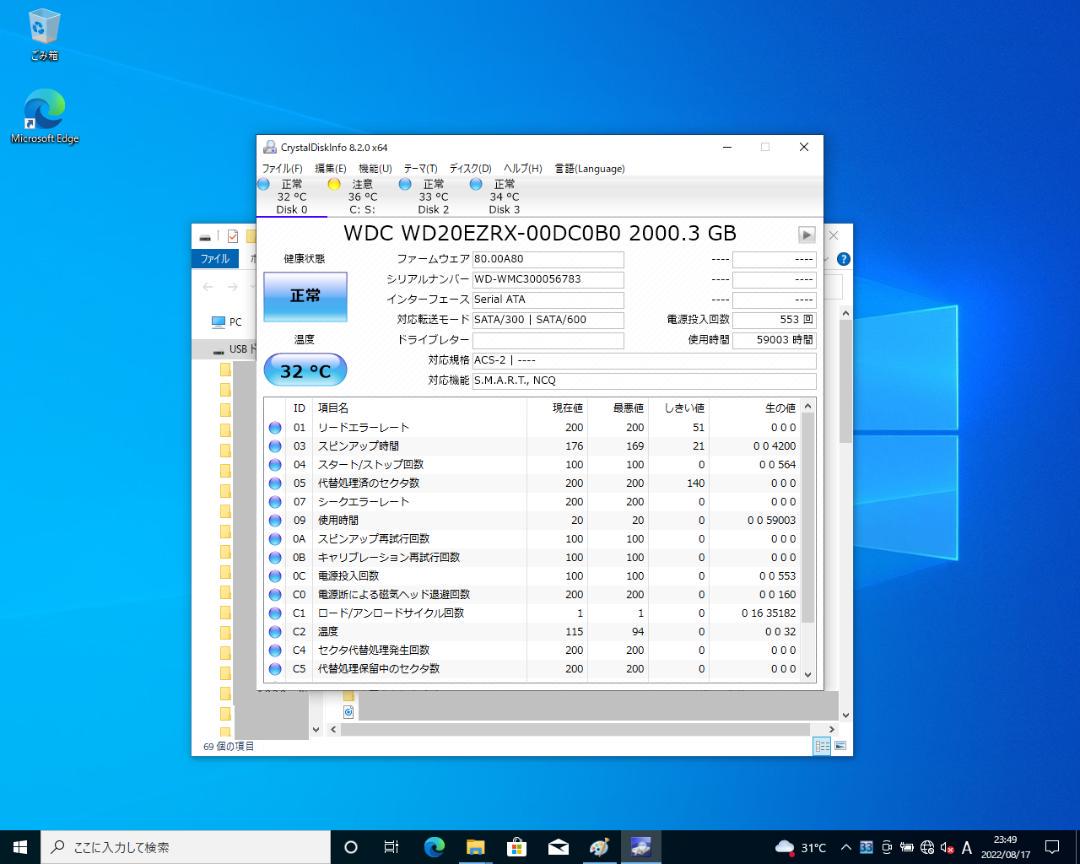Click SMART list scrollbar up arrow
This screenshot has width=1080, height=864.
[809, 407]
